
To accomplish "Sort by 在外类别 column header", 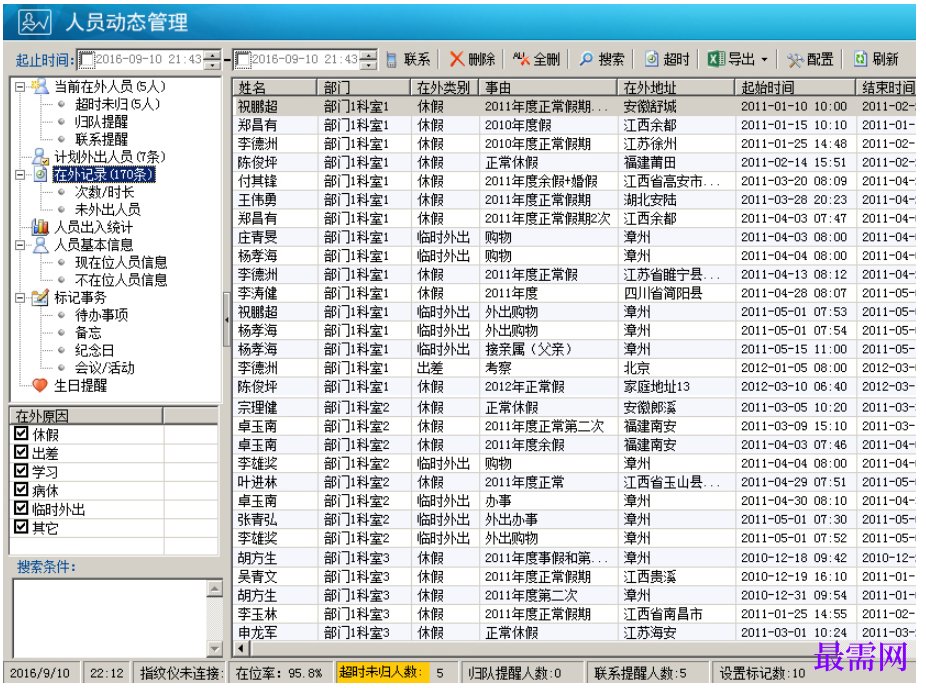I will [x=445, y=87].
